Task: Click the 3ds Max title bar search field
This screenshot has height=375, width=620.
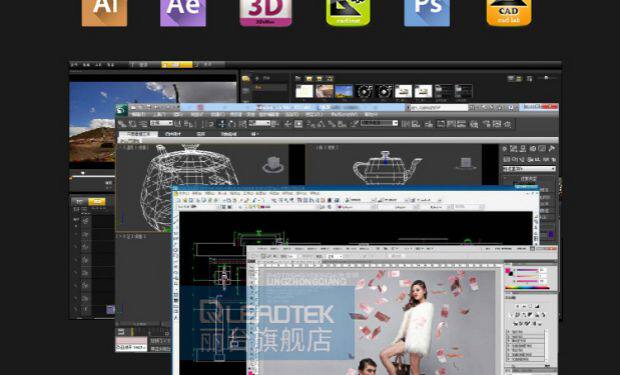Action: coord(439,107)
